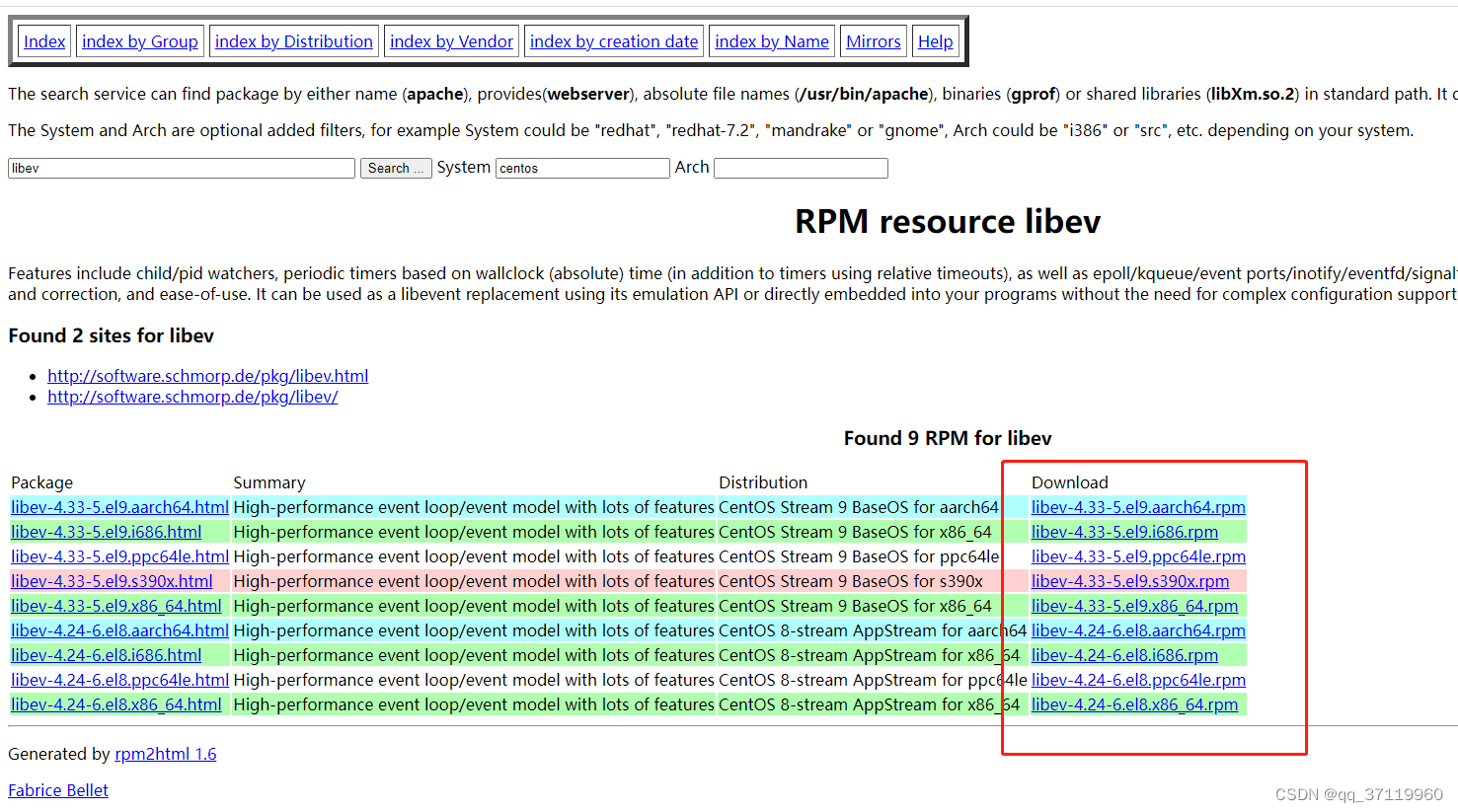Focus the empty Arch input field

tap(801, 169)
